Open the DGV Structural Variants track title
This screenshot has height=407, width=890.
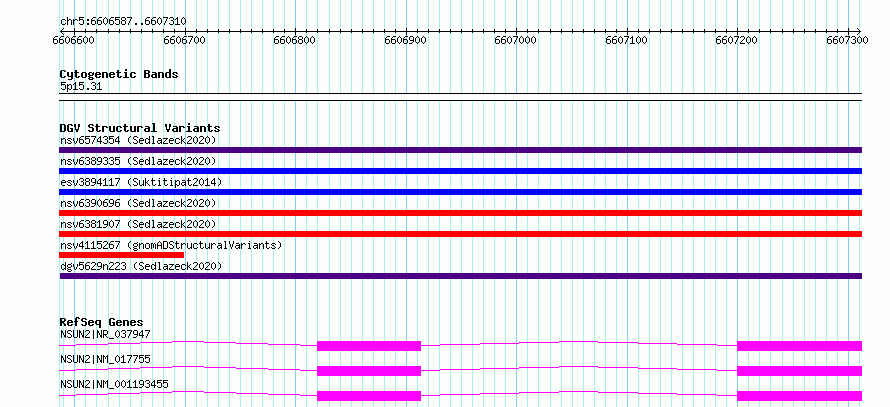click(140, 128)
